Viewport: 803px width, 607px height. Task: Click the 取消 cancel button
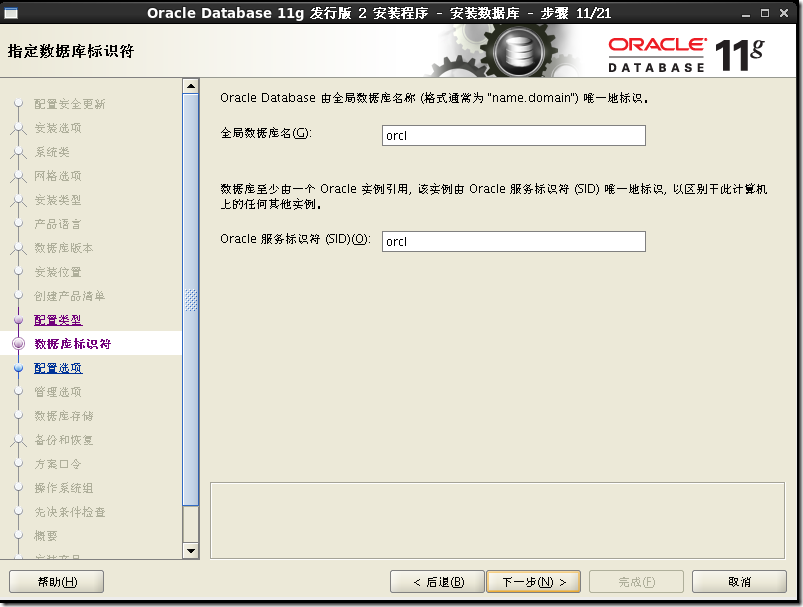click(x=739, y=581)
